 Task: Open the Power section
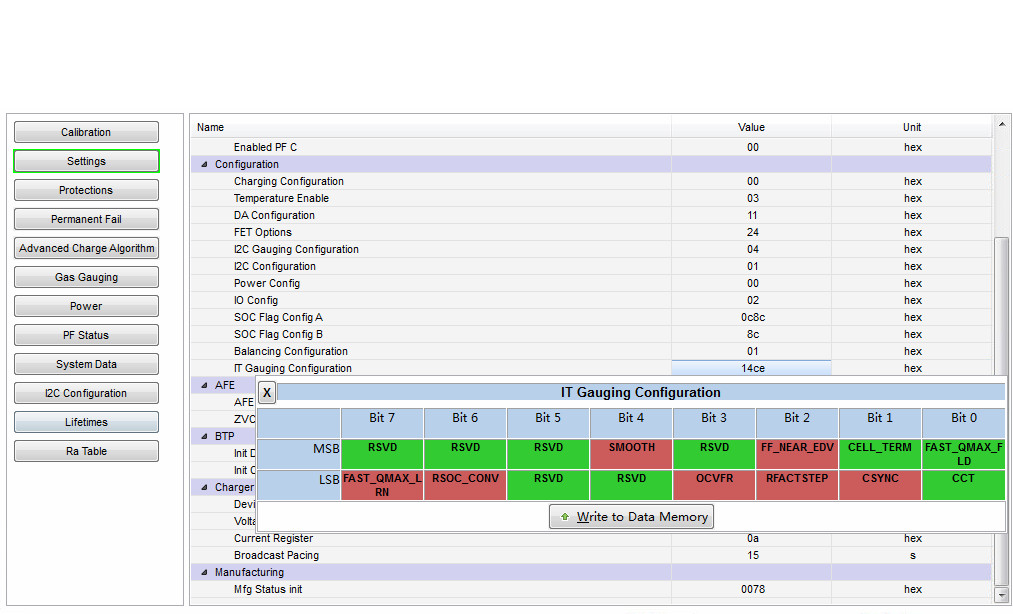[x=86, y=306]
